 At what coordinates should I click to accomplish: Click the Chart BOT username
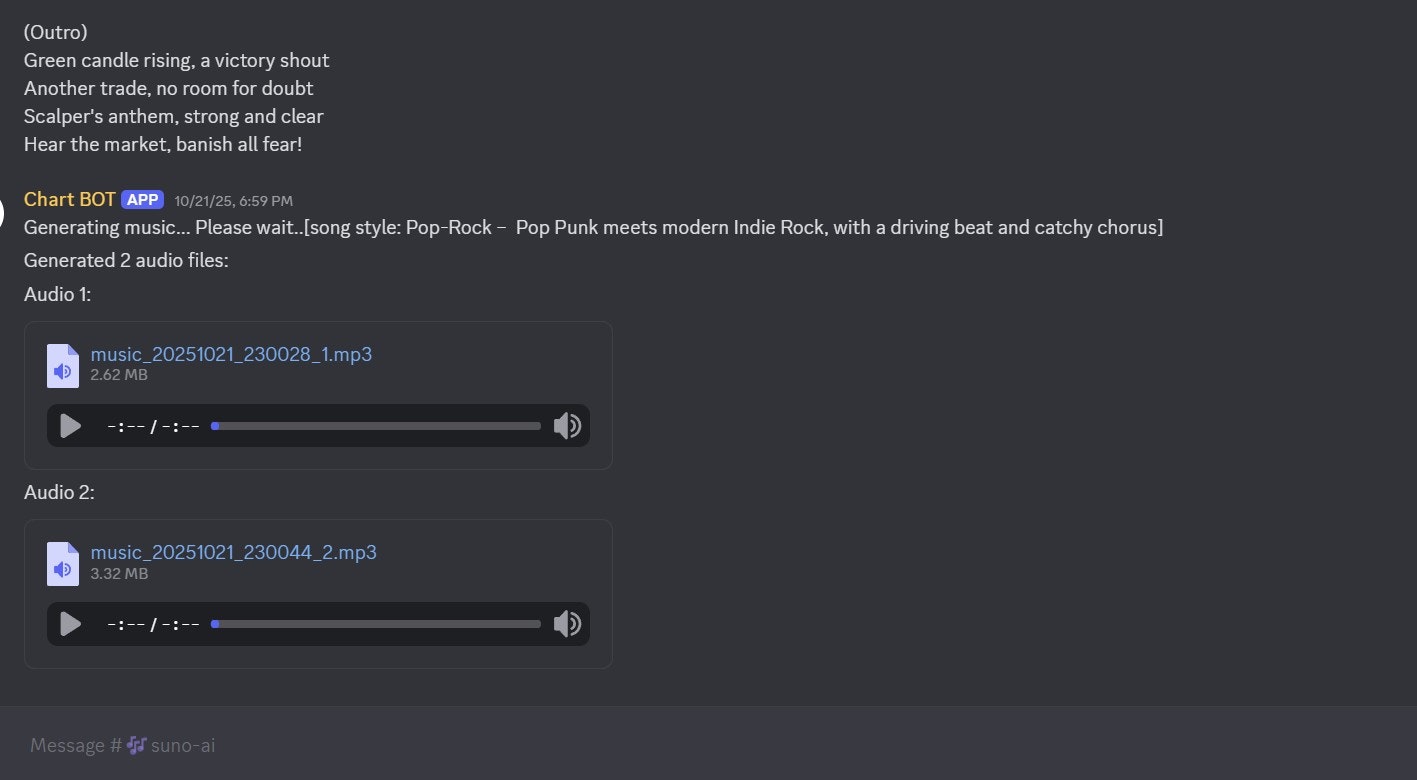(68, 199)
